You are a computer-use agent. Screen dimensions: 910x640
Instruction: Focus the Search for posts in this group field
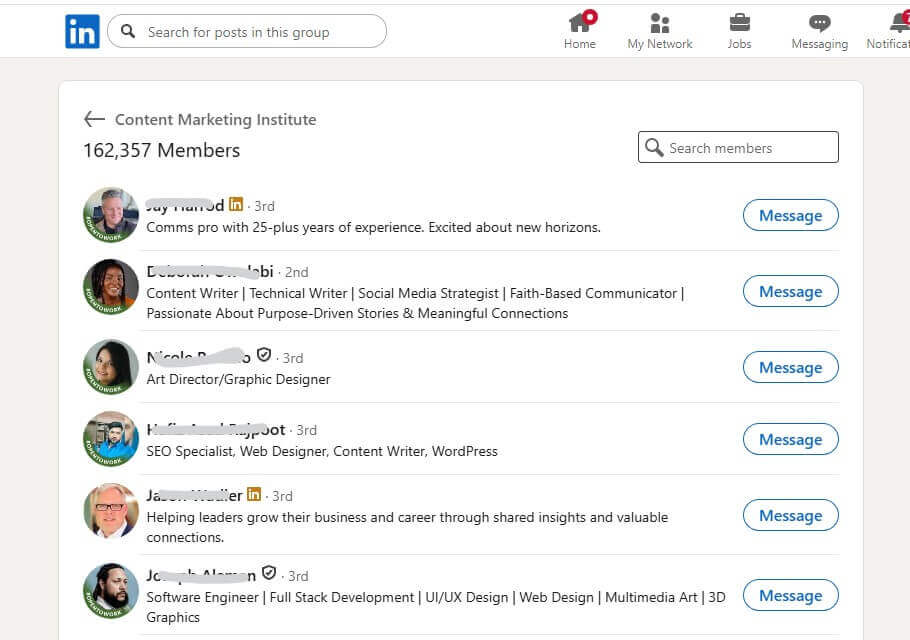pyautogui.click(x=247, y=31)
